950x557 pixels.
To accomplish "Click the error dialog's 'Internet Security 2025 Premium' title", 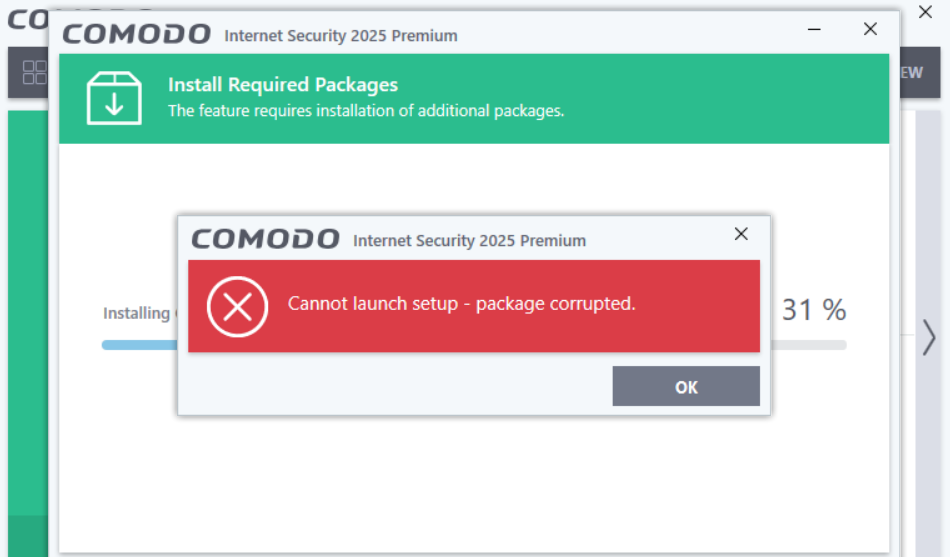I will [x=469, y=241].
